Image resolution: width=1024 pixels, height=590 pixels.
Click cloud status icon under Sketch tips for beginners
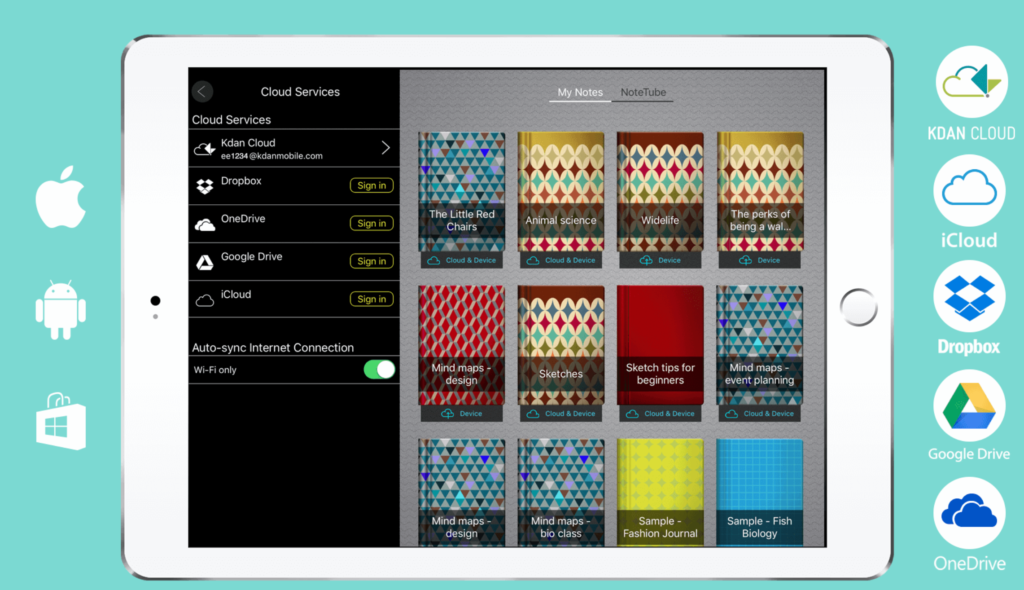click(x=632, y=414)
